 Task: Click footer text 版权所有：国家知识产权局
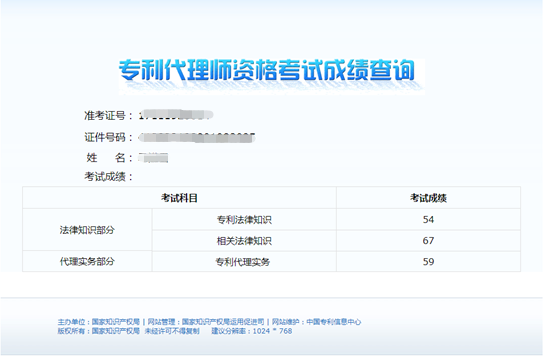pyautogui.click(x=99, y=331)
